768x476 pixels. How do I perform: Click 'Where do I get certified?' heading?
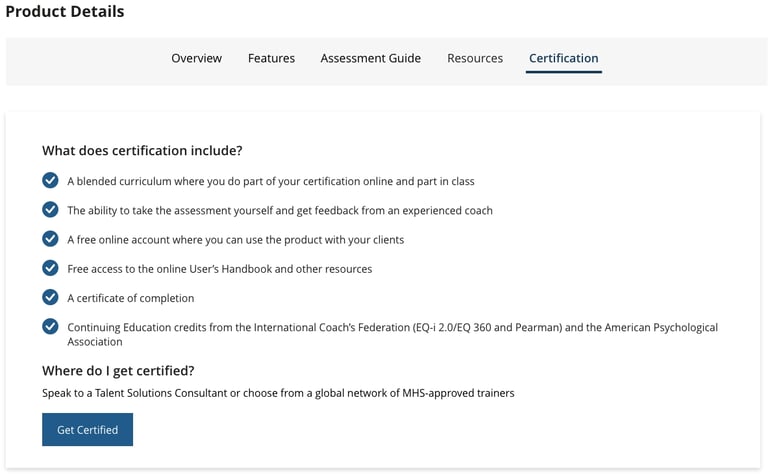coord(118,370)
